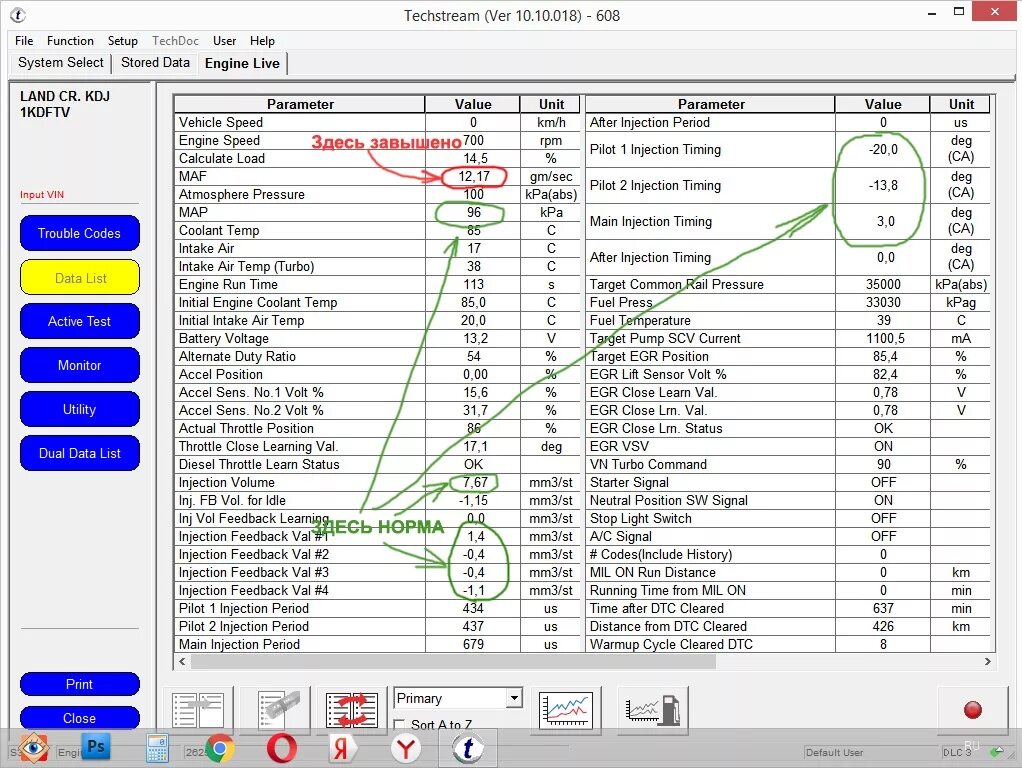Open Yandex Browser from the taskbar
1022x768 pixels.
pyautogui.click(x=405, y=748)
